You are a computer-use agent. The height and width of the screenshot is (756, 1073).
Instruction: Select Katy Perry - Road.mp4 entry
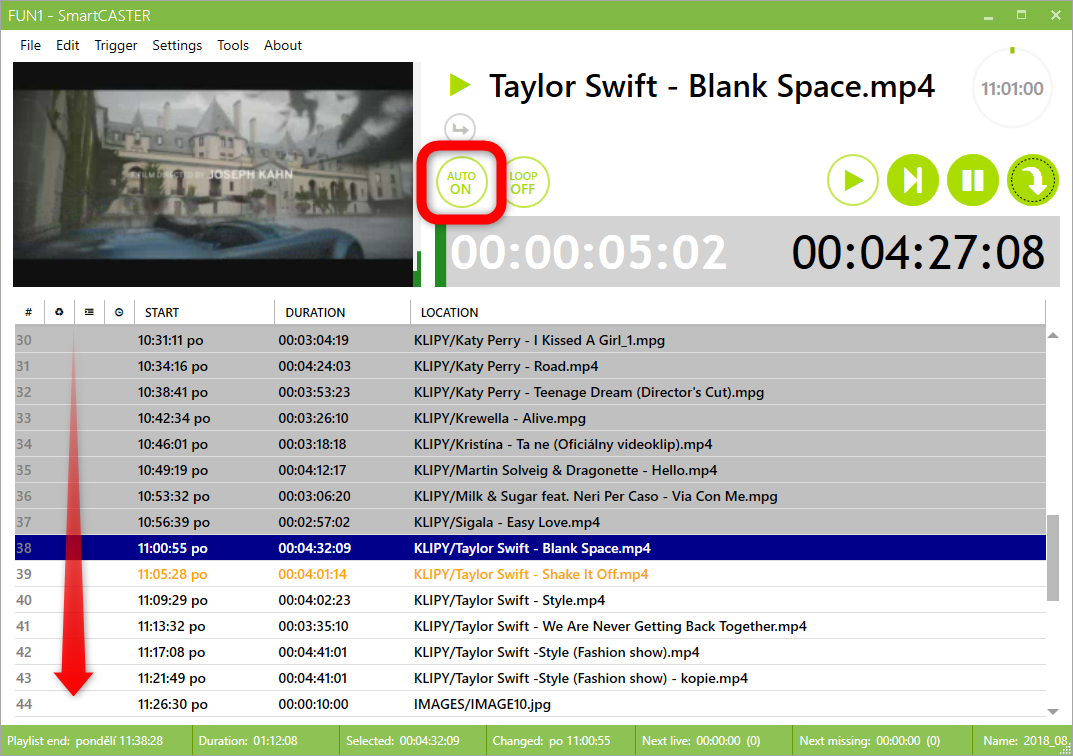(x=530, y=366)
